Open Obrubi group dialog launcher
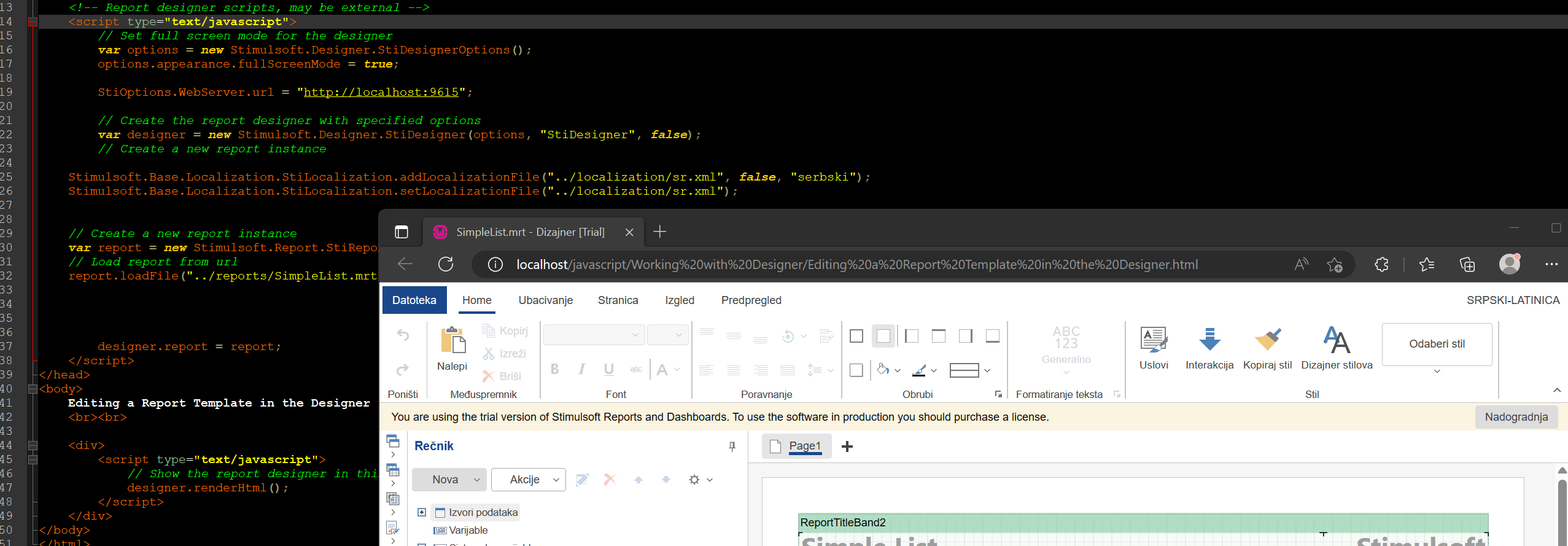Screen dimensions: 1568x546 (998, 394)
